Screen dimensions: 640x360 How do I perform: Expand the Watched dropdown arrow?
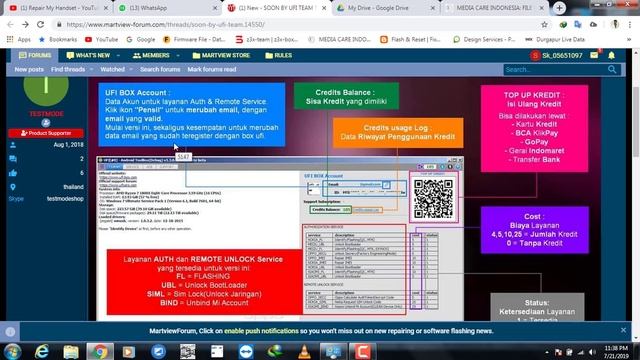[131, 69]
